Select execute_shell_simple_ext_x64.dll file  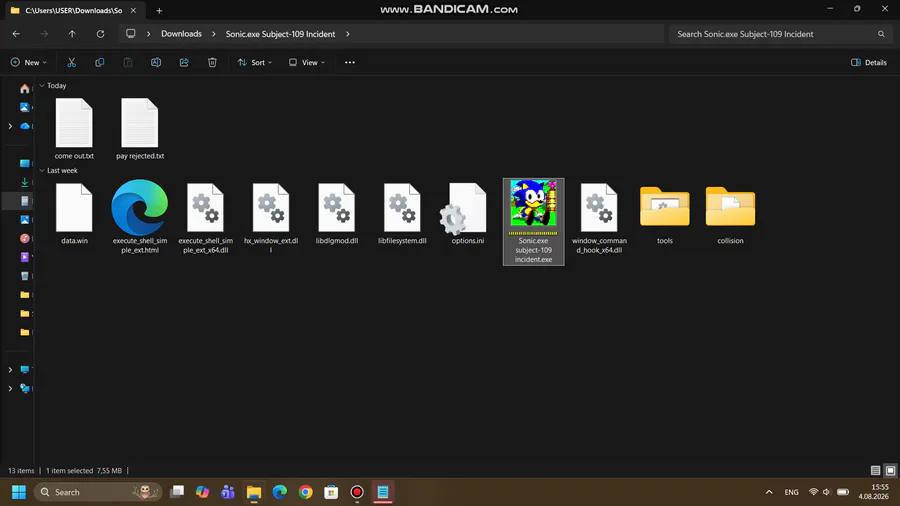[x=205, y=218]
